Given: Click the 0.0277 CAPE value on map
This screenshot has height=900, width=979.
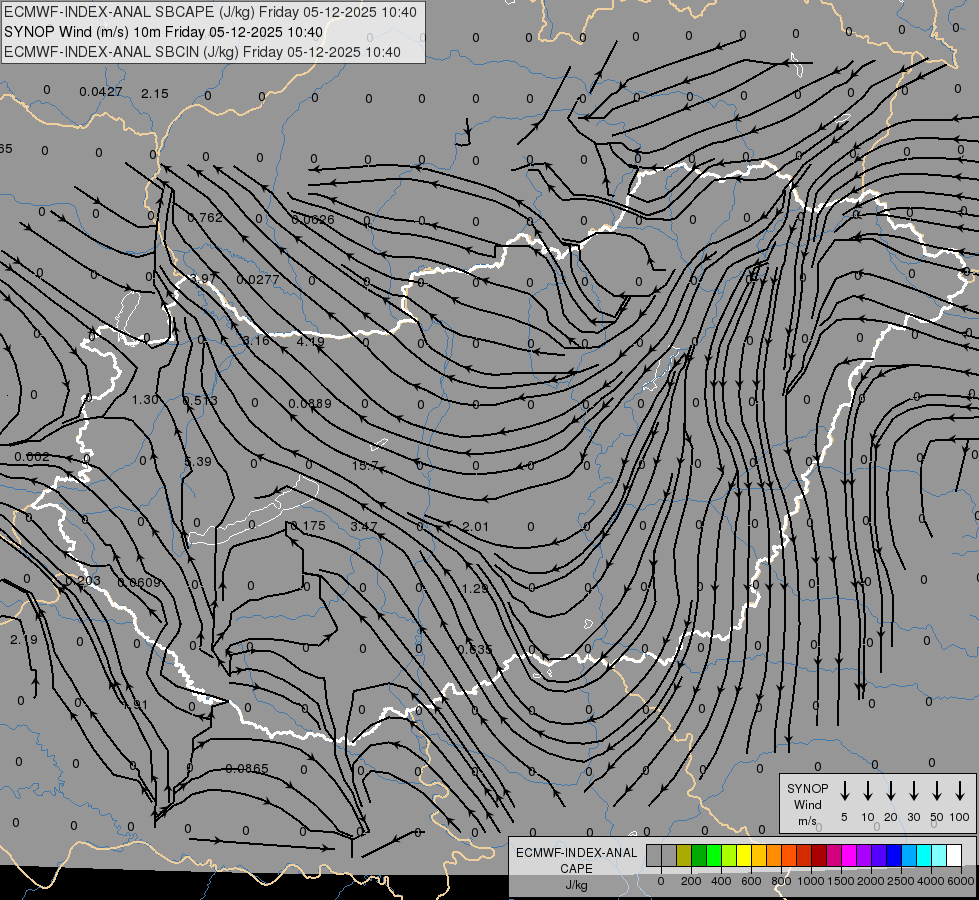Looking at the screenshot, I should click(258, 279).
